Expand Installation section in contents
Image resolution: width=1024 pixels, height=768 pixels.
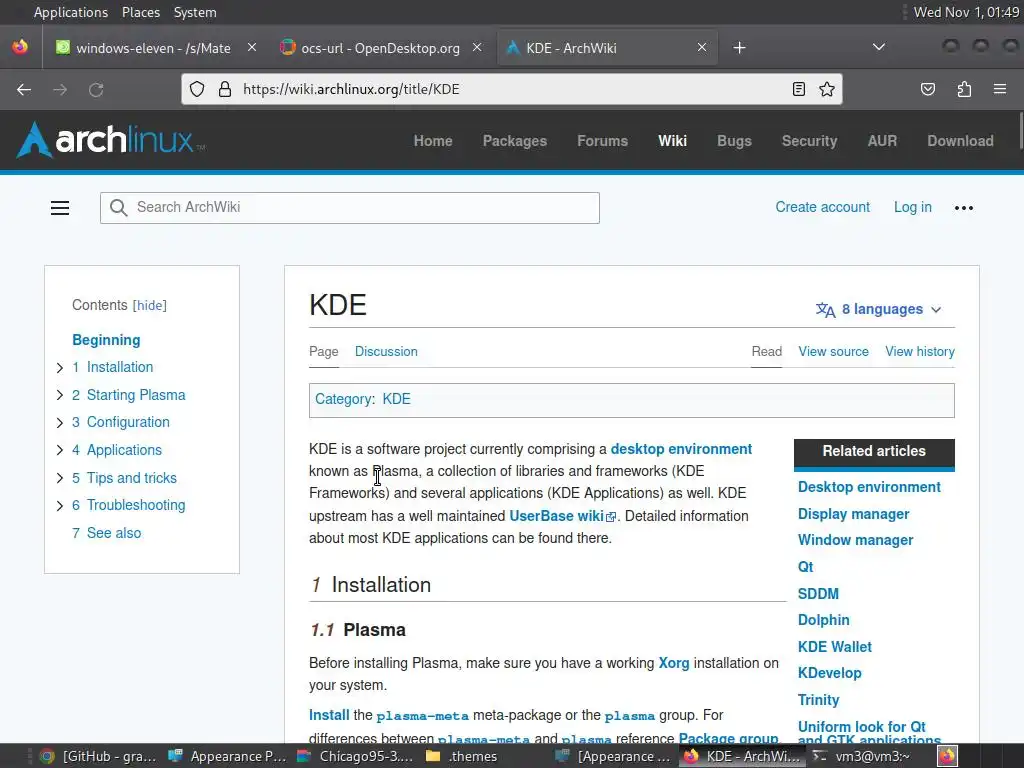pos(59,368)
